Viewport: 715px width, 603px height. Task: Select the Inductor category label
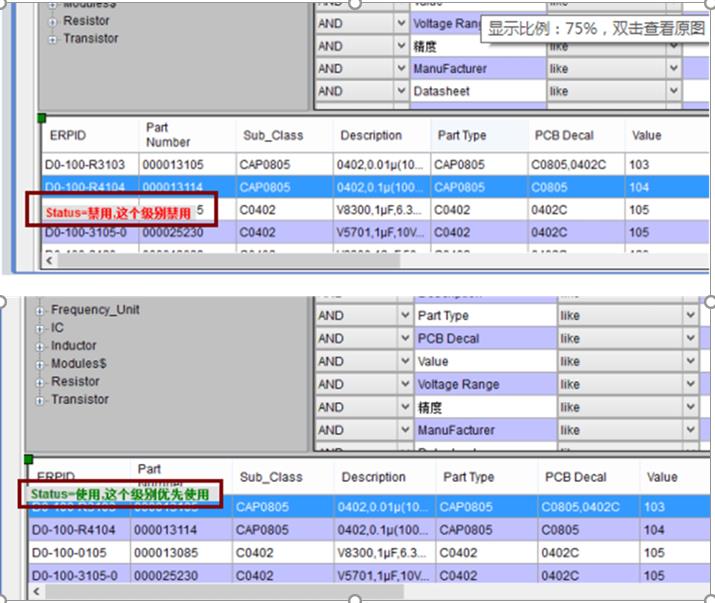[x=73, y=345]
